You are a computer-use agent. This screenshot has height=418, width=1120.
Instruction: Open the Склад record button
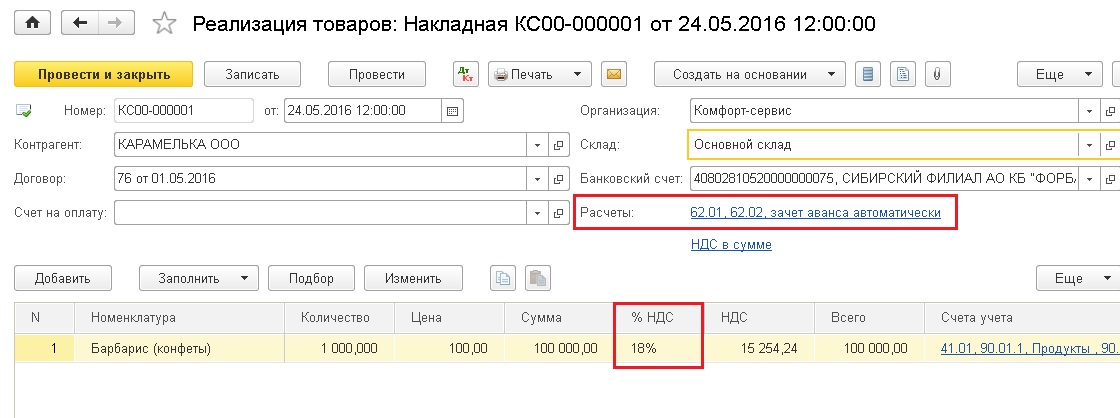pos(1111,145)
